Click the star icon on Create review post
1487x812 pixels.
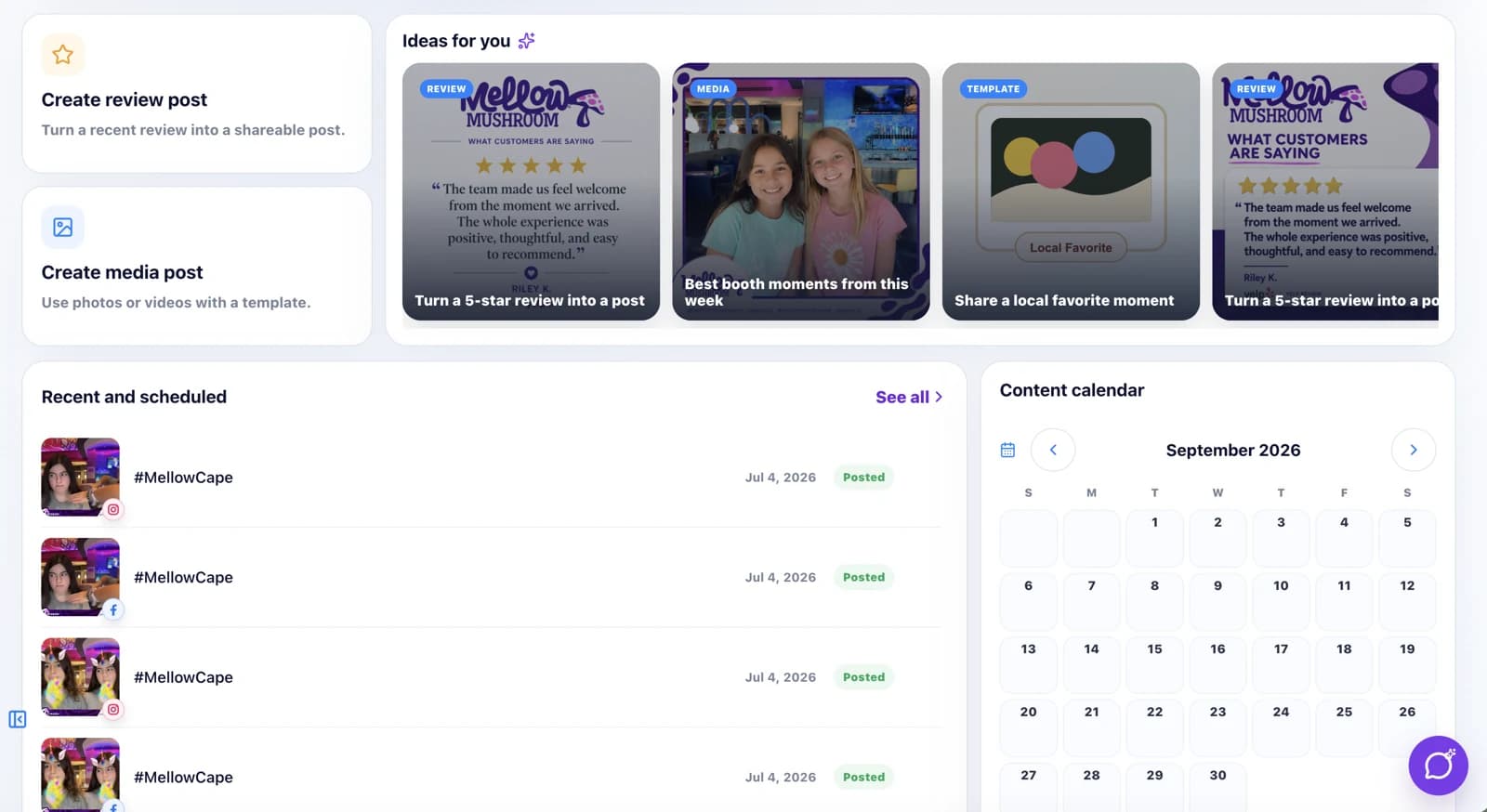[x=63, y=55]
